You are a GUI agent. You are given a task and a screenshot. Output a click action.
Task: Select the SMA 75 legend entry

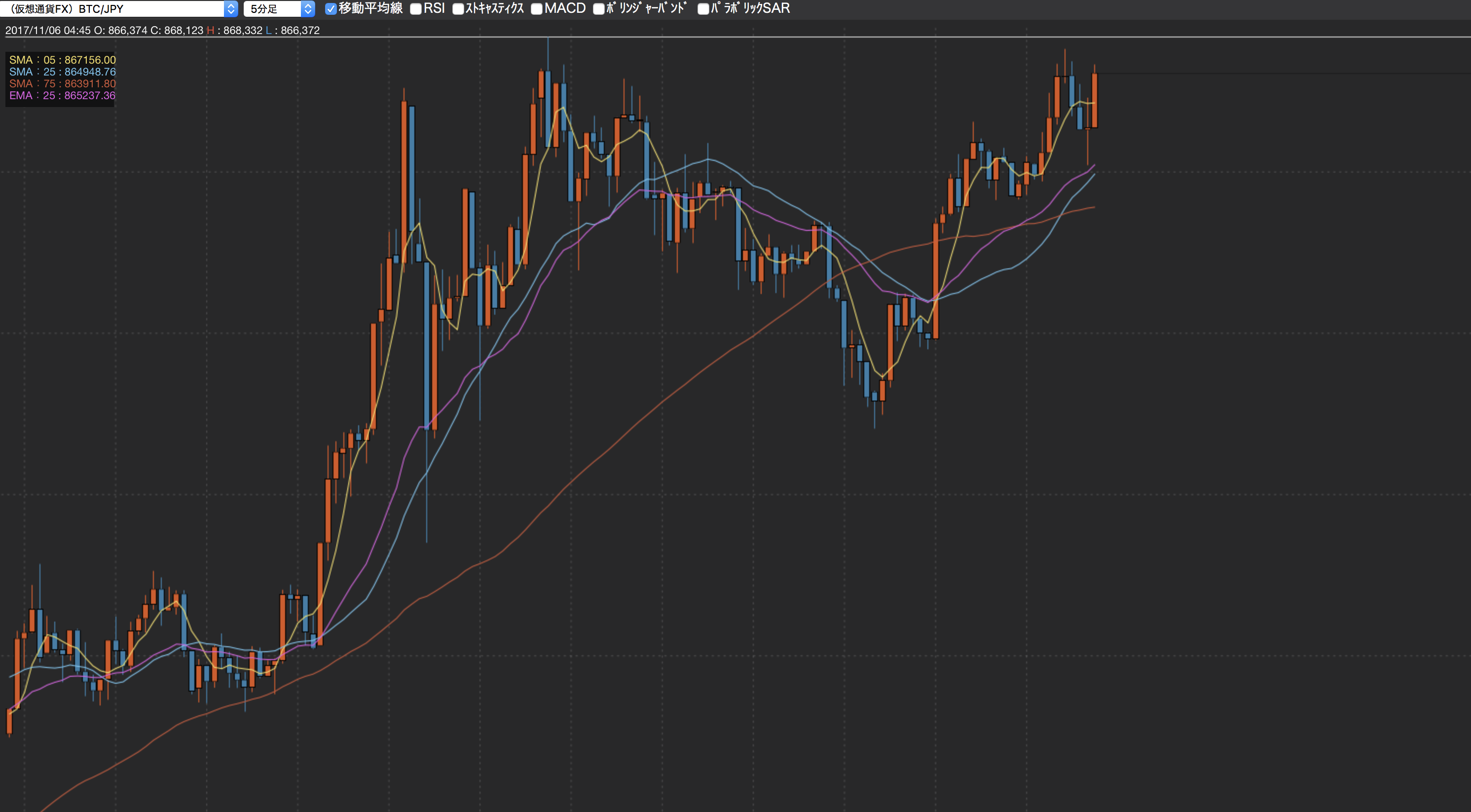click(60, 83)
